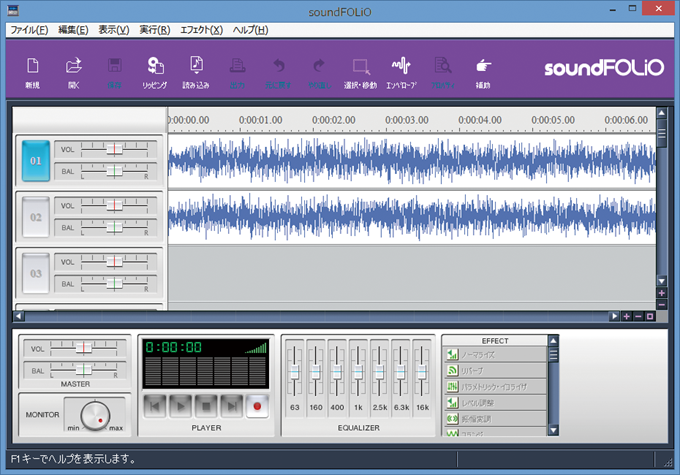Open the エフェクト(X) menu
This screenshot has height=475, width=680.
201,30
